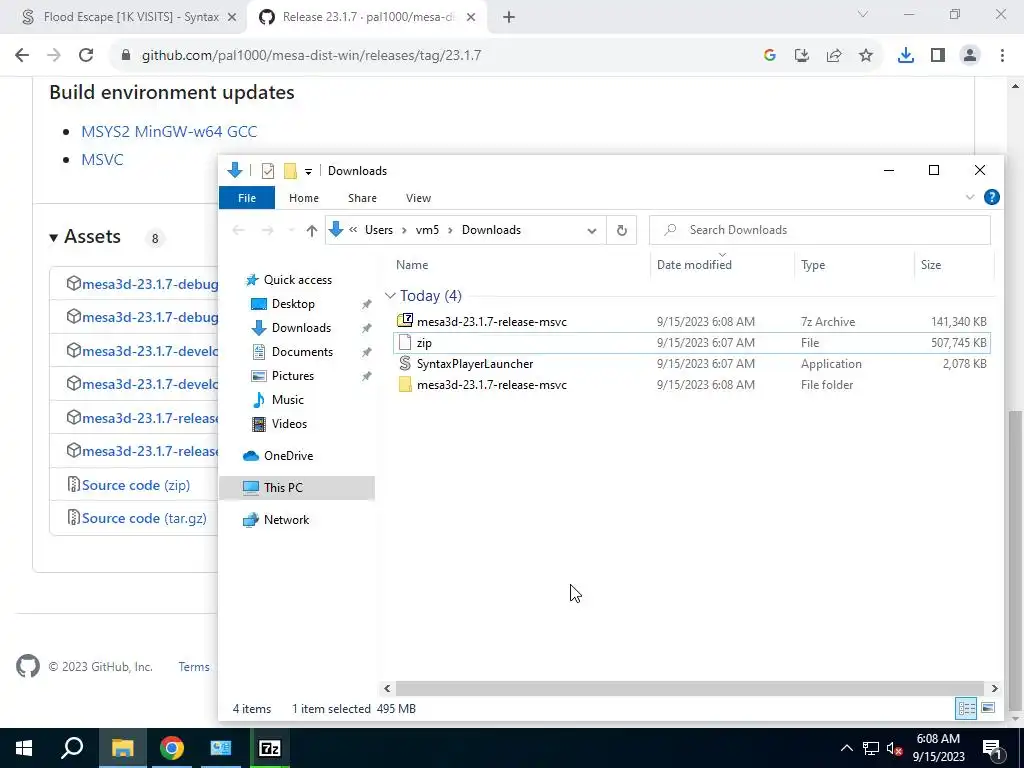Select mesa3d-23.1.7-release-msvc 7z archive
This screenshot has height=768, width=1024.
coord(692,321)
